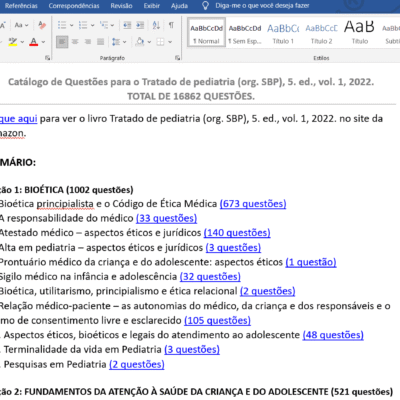
Task: Click the 'Diga-me o que você deseja fazer' field
Action: click(262, 6)
